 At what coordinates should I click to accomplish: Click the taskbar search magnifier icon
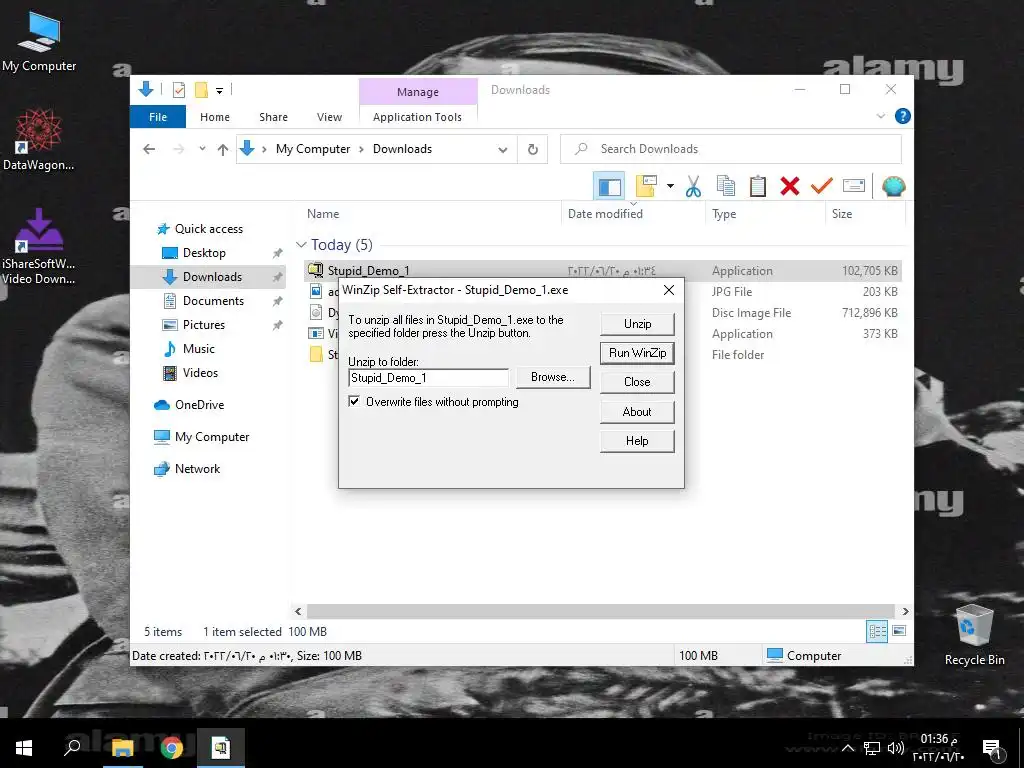[72, 748]
